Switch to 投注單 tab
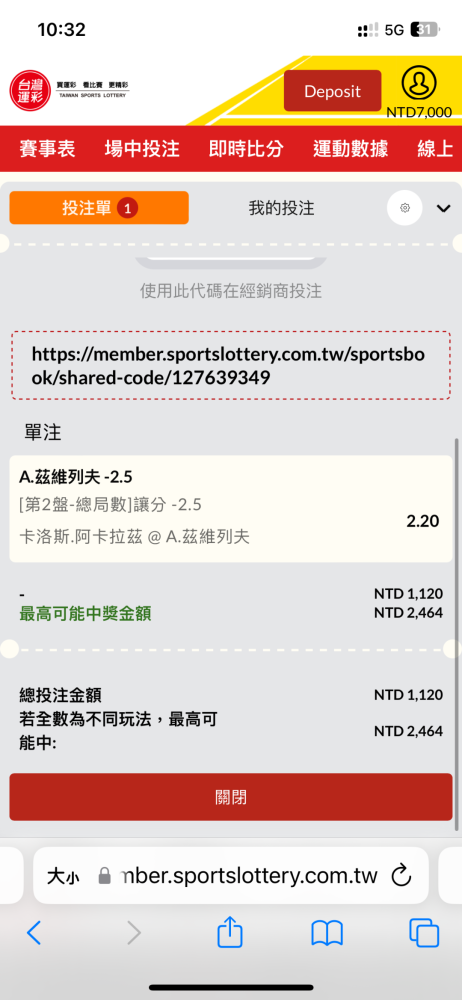This screenshot has width=462, height=1000. pos(99,207)
